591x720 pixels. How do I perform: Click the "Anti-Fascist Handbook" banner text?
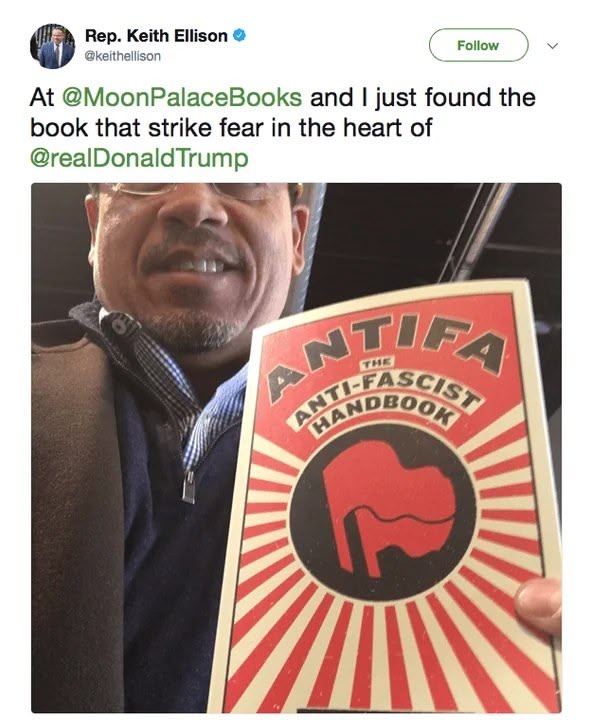(387, 404)
